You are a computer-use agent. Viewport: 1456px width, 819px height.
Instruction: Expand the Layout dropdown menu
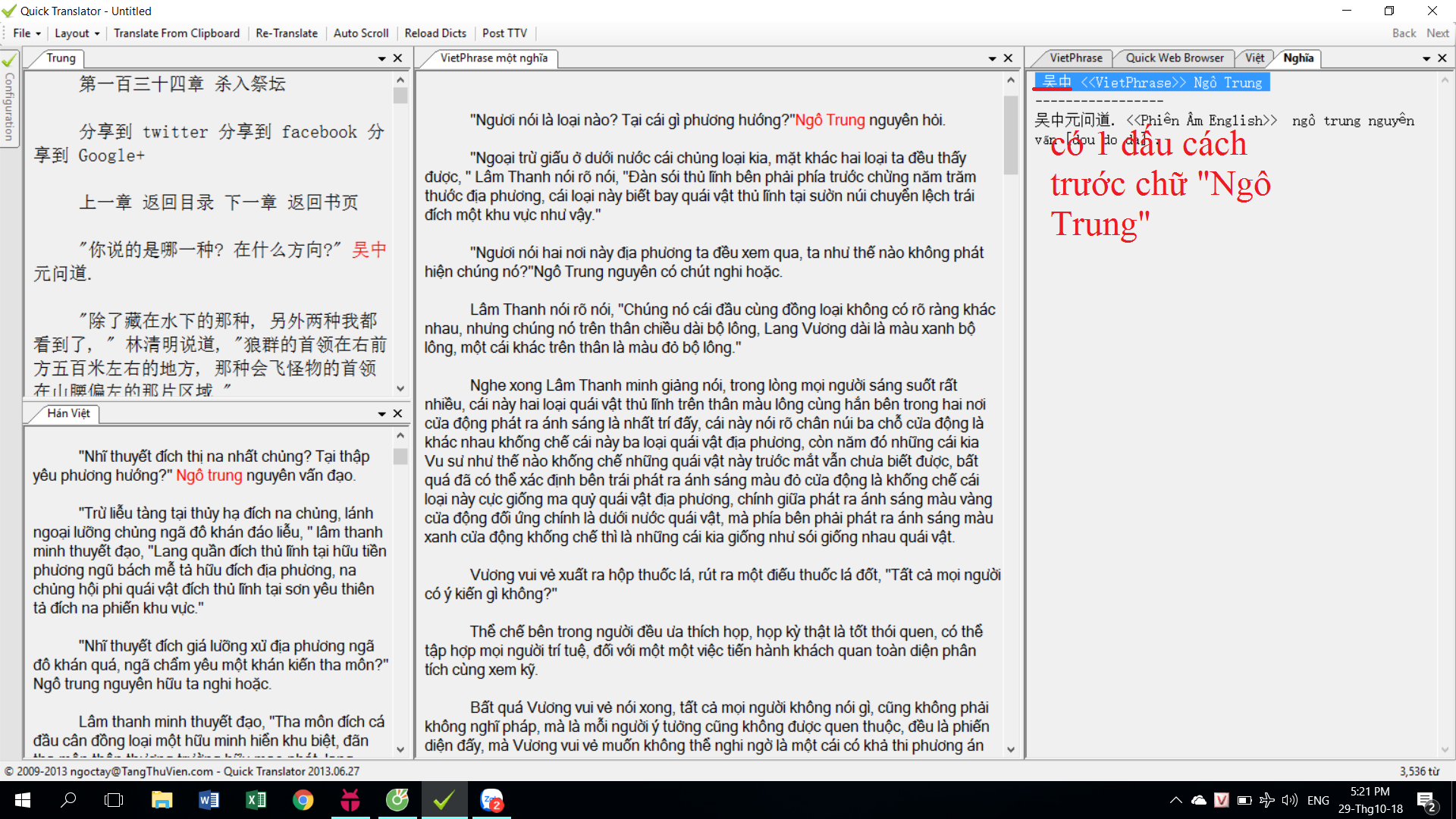pyautogui.click(x=77, y=33)
